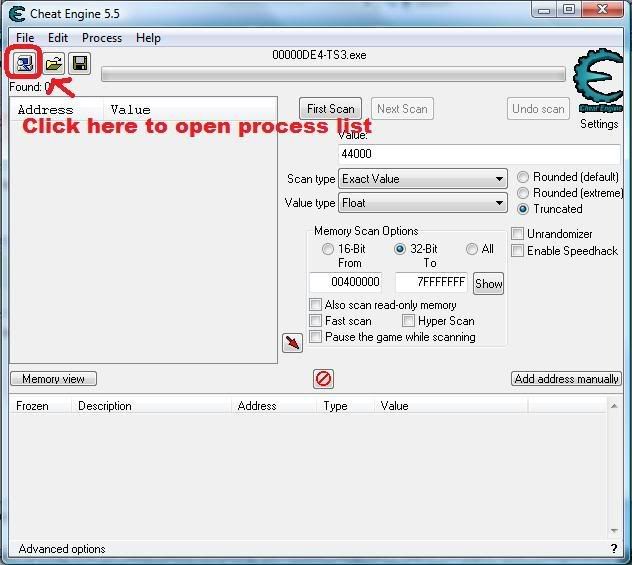Open the Help menu

(x=148, y=38)
